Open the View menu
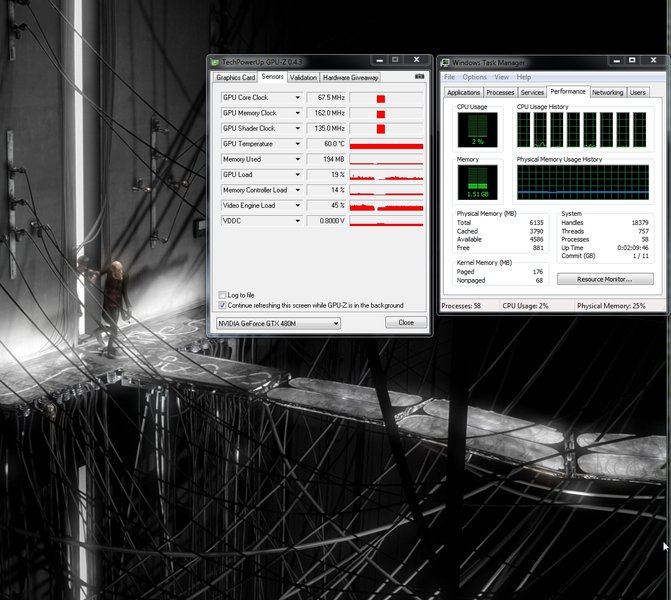 point(502,77)
